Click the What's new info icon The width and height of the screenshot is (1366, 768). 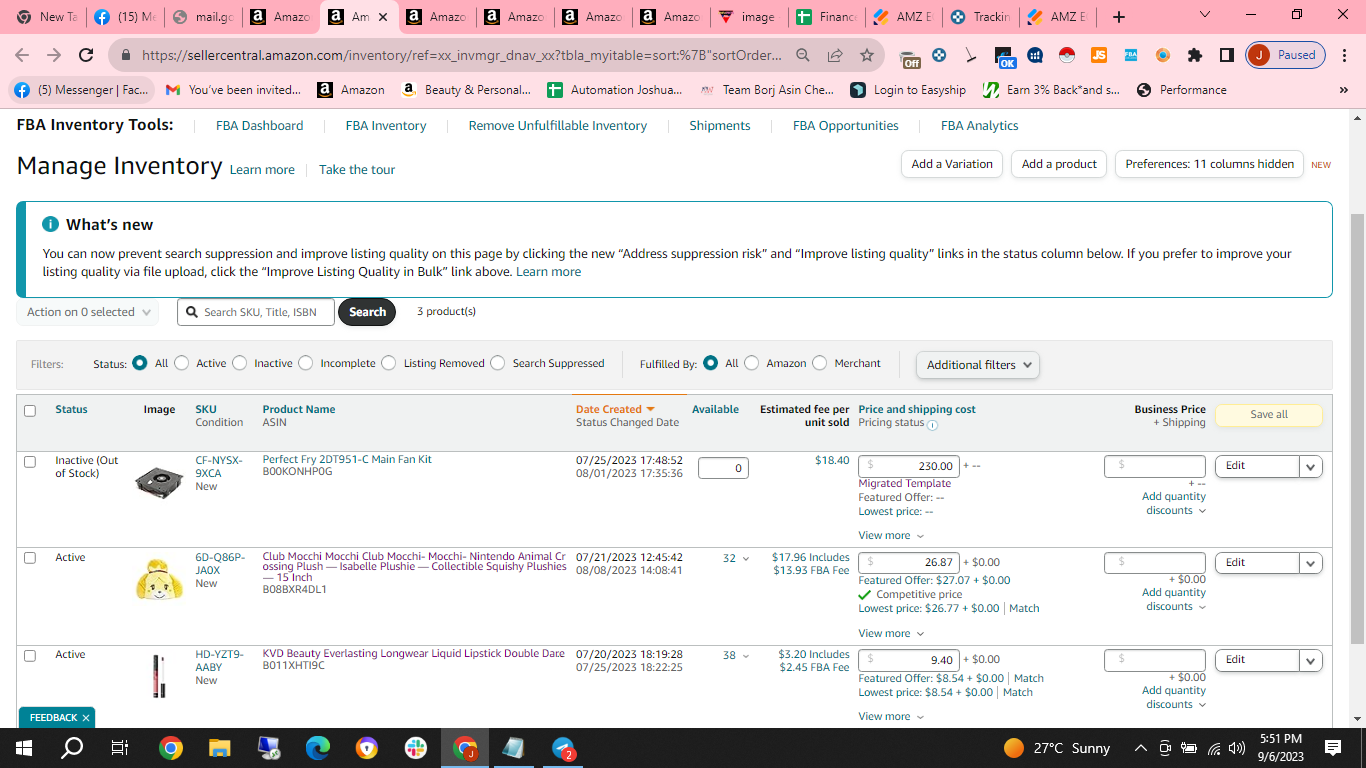coord(50,224)
